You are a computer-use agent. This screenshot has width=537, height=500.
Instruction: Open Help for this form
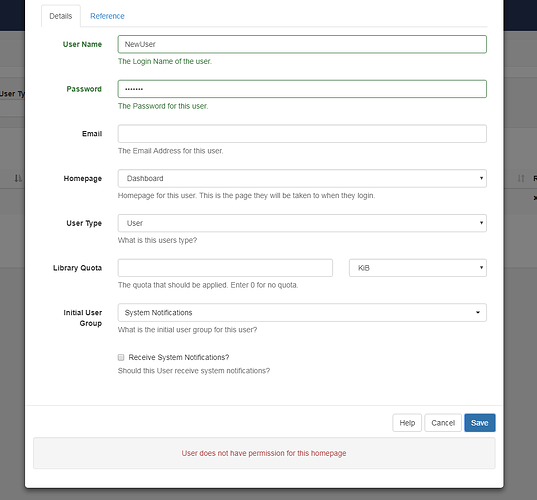click(407, 423)
